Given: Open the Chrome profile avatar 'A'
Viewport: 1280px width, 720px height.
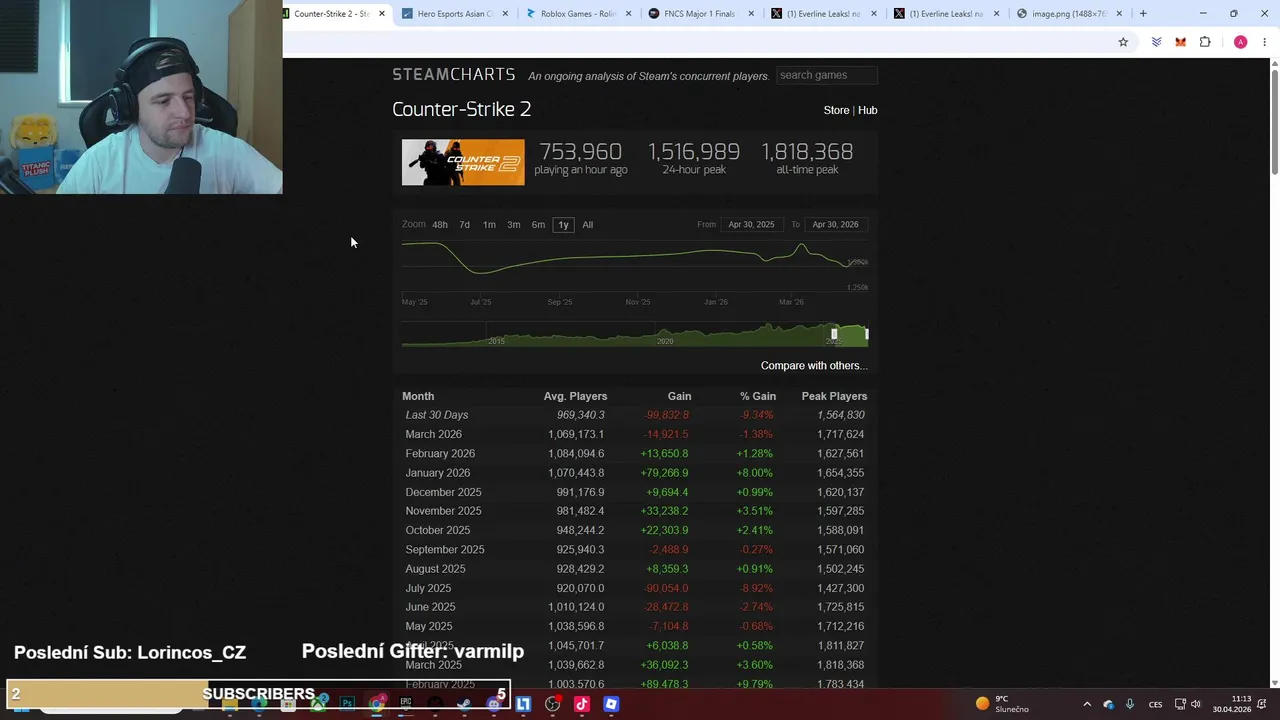Looking at the screenshot, I should [x=1240, y=42].
